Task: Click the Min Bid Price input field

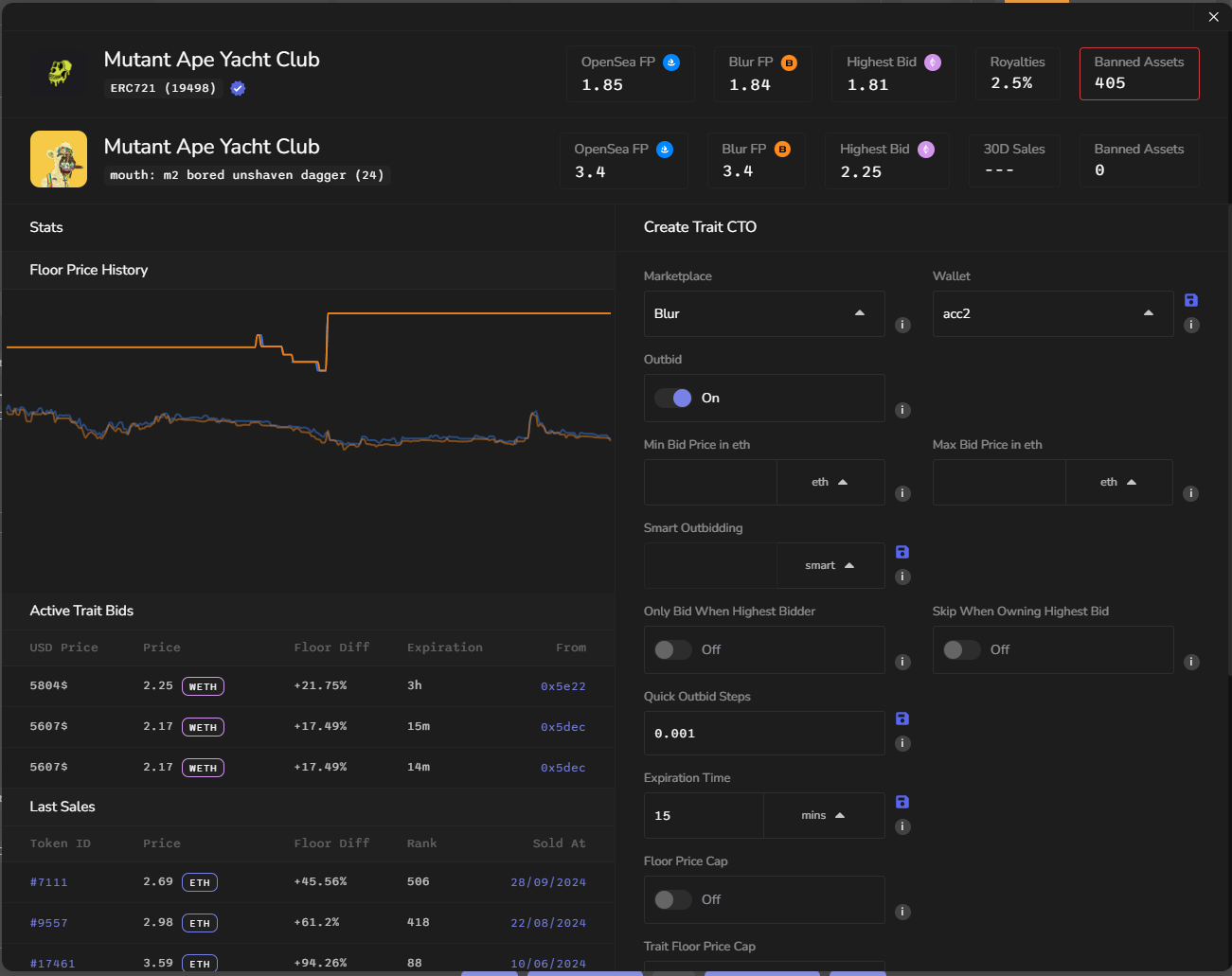Action: coord(710,483)
